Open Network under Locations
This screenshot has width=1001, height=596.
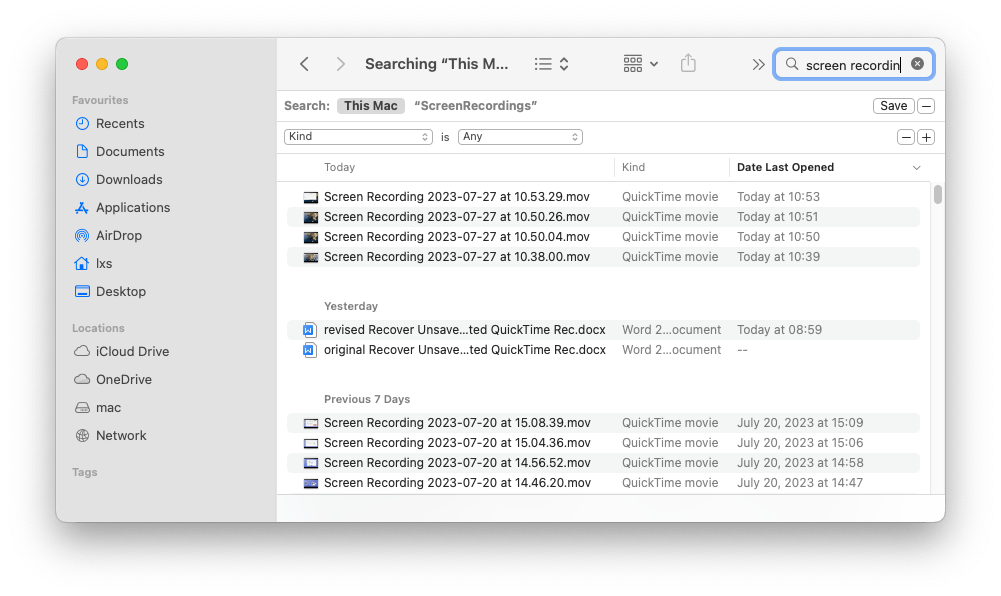(119, 435)
